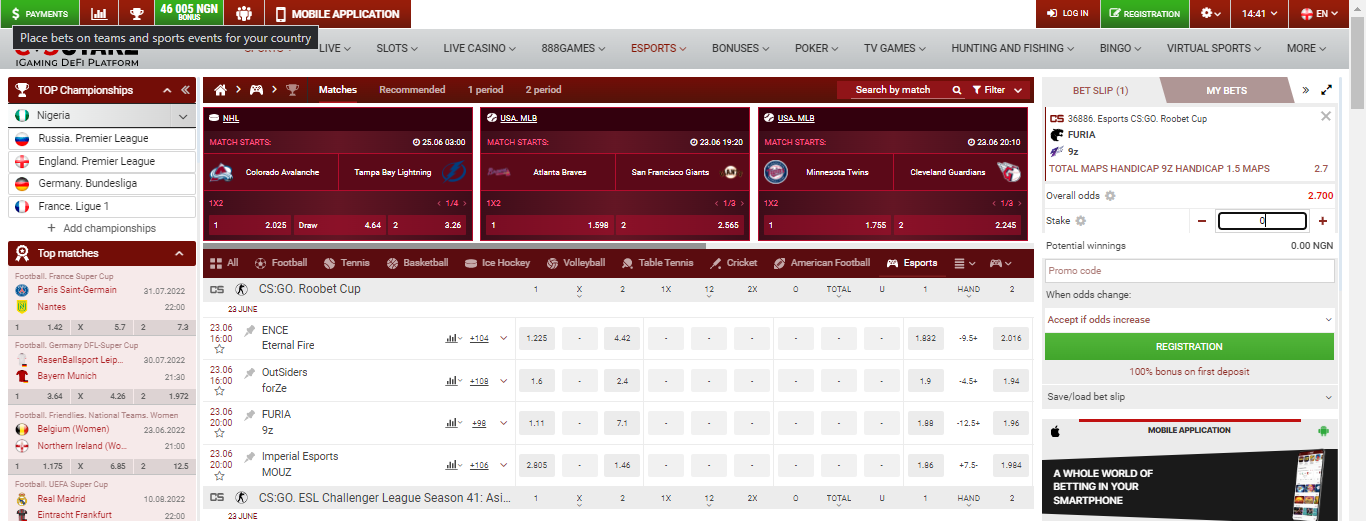
Task: Select the Cricket sport filter
Action: tap(734, 263)
